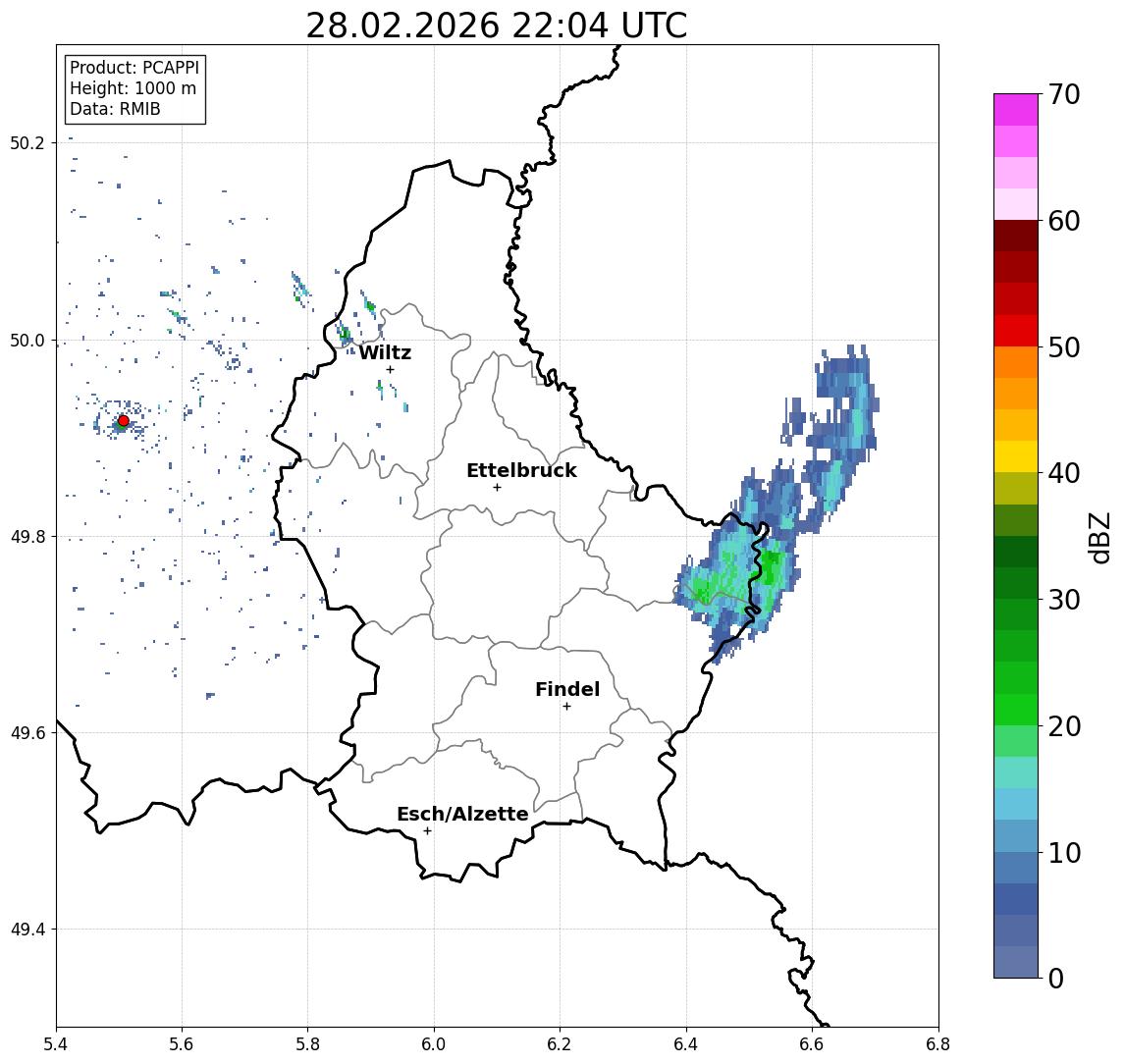The width and height of the screenshot is (1124, 1064).
Task: Click the yellow 40 dBZ colorbar segment
Action: tap(1016, 456)
